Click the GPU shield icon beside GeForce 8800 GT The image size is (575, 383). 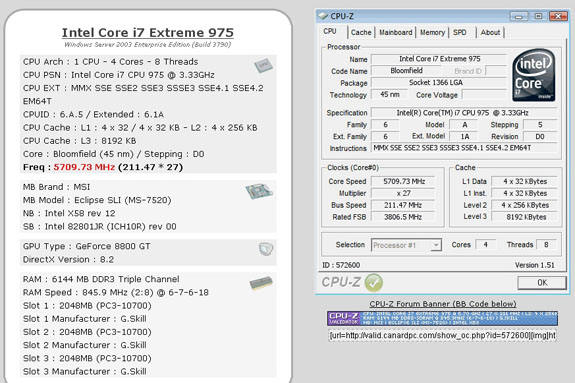point(266,249)
